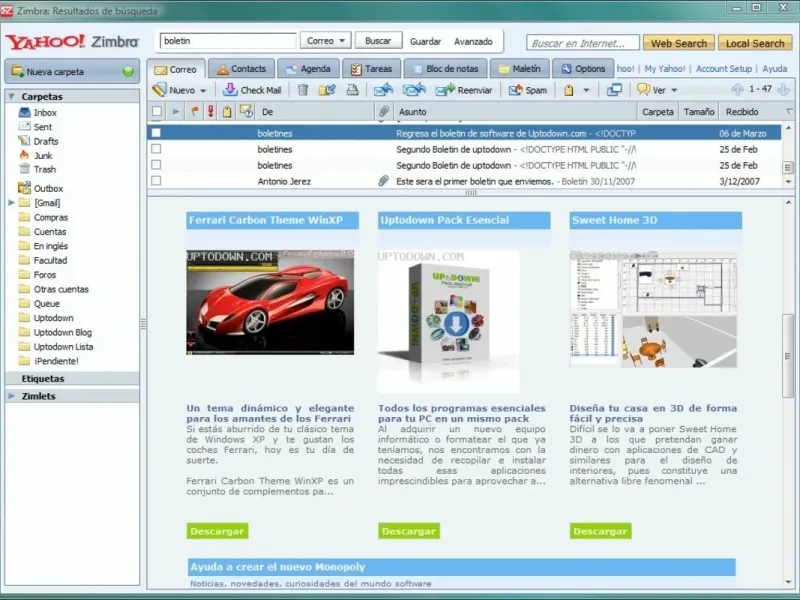This screenshot has height=600, width=800.
Task: Open the Junk folder in sidebar
Action: (43, 155)
